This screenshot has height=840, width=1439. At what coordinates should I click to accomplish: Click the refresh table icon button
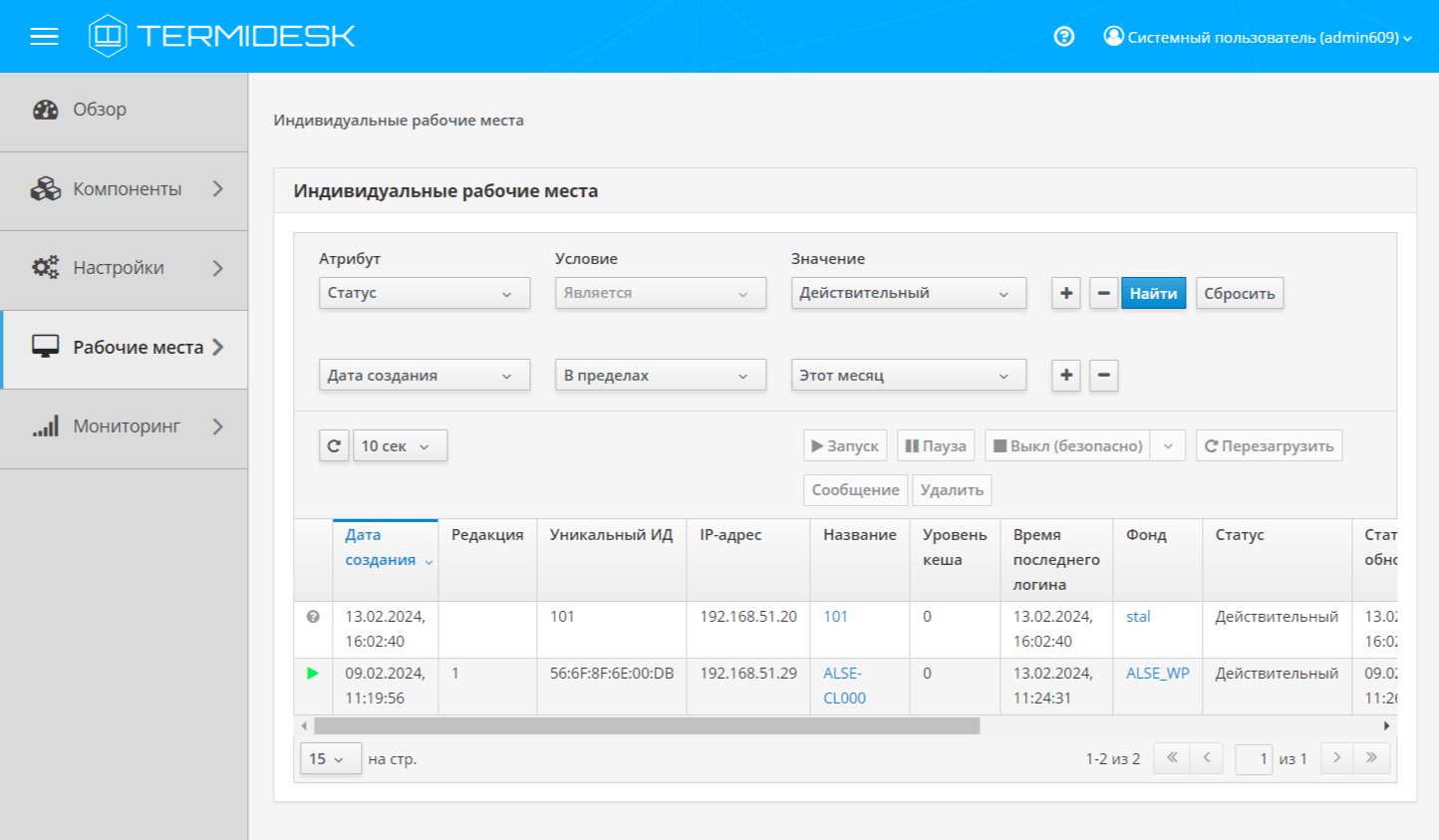point(334,445)
